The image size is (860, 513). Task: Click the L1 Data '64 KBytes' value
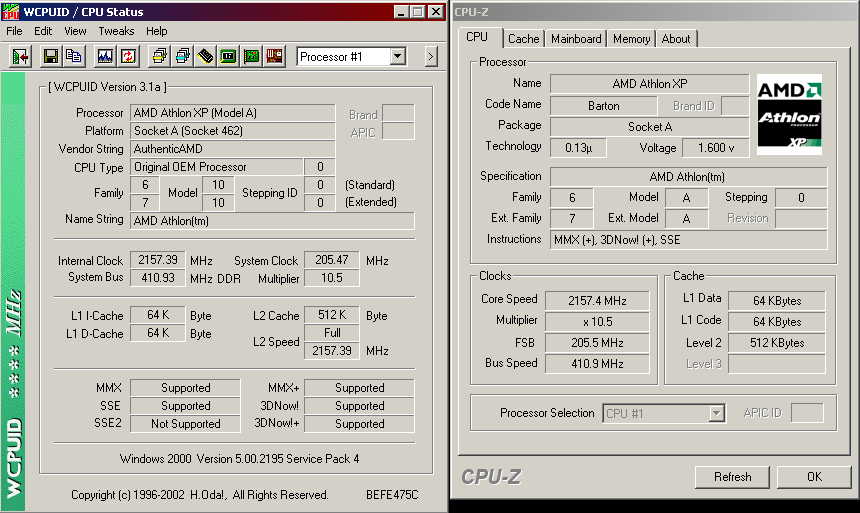[x=777, y=301]
